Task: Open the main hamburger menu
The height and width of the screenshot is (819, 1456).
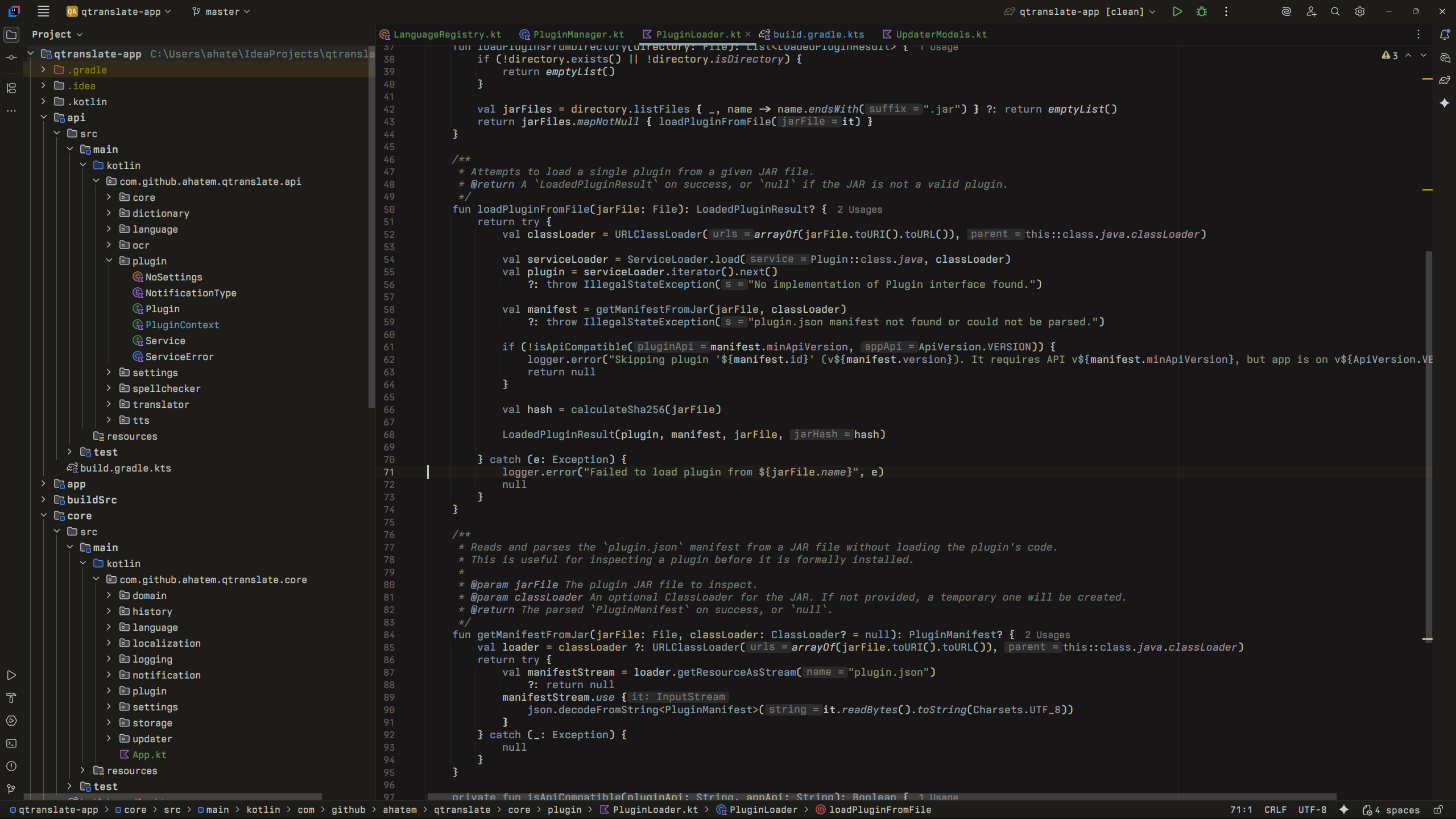Action: click(43, 11)
